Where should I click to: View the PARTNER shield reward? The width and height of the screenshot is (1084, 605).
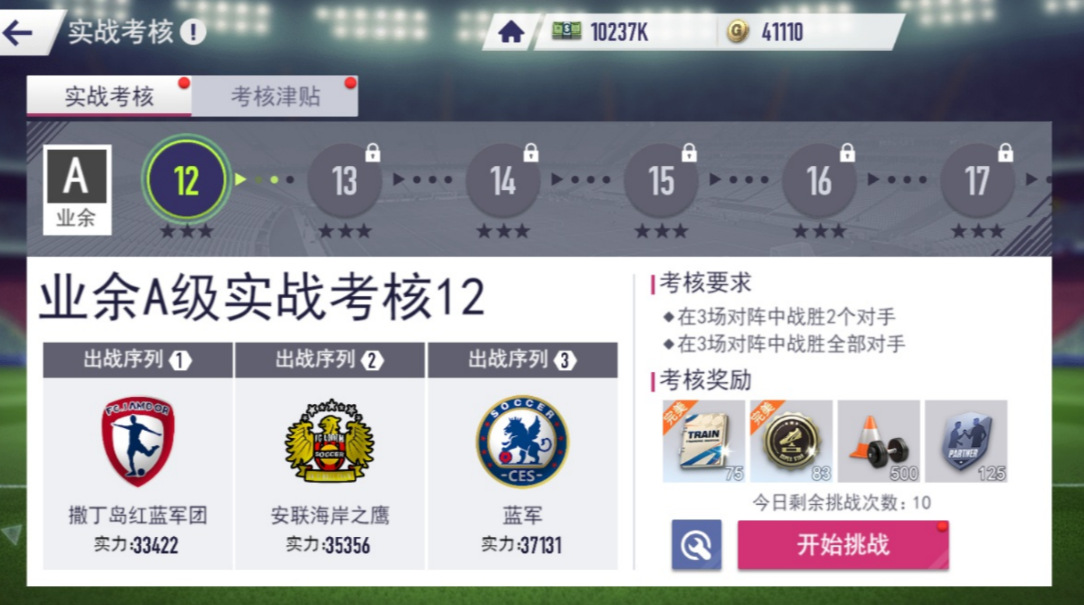(966, 441)
